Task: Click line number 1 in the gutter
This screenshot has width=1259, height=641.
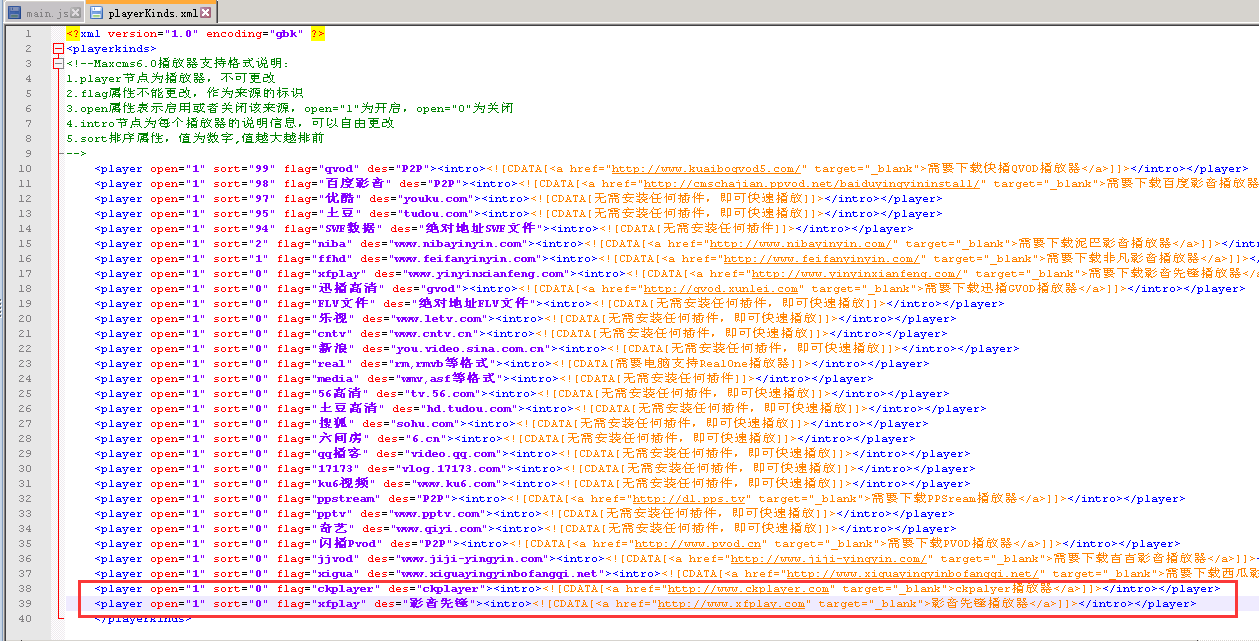Action: (29, 34)
